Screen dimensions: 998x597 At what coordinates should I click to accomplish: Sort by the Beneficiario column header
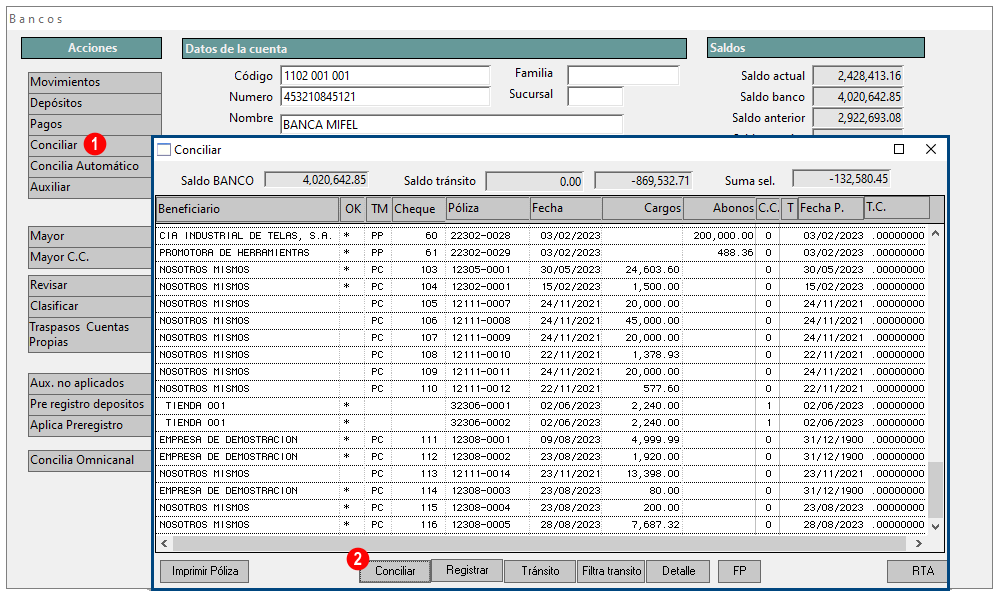tap(248, 209)
